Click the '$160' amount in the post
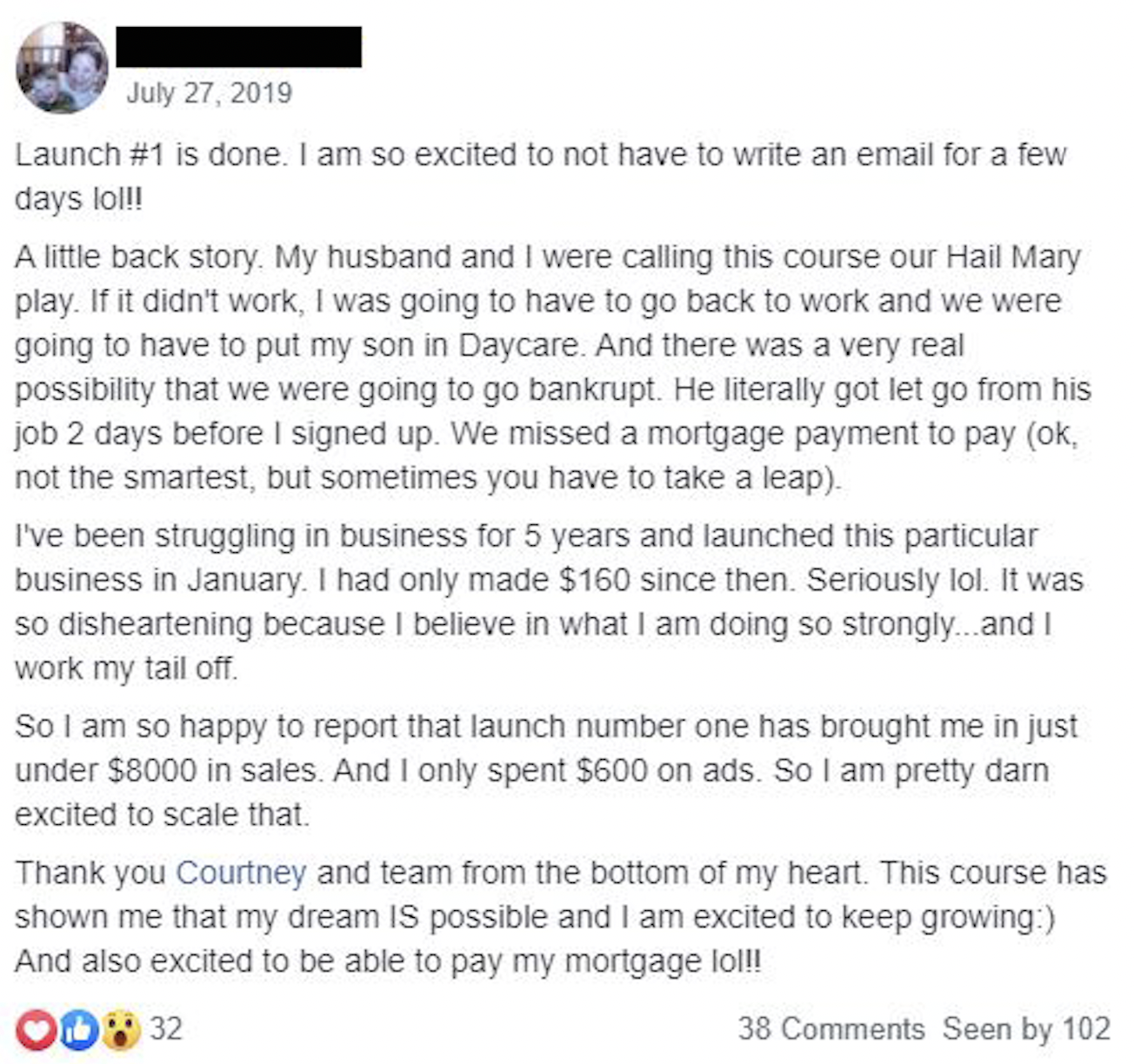The height and width of the screenshot is (1064, 1134). (594, 580)
